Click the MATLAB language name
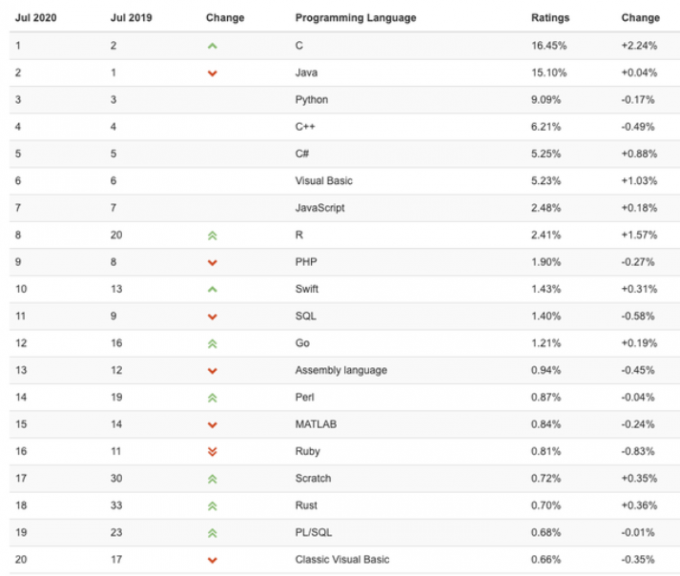The height and width of the screenshot is (576, 680). (x=316, y=424)
